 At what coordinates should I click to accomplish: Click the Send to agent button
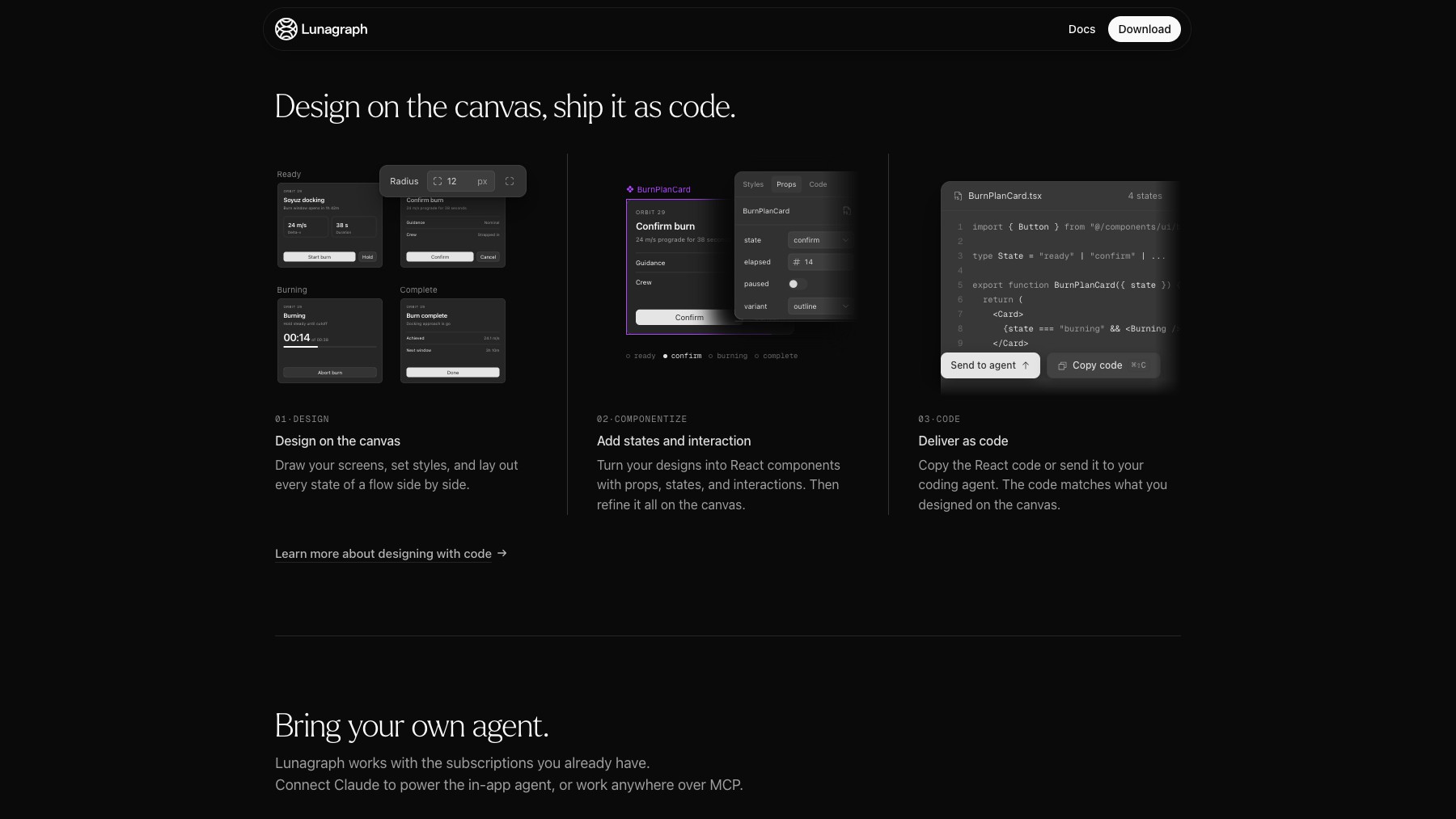(990, 365)
